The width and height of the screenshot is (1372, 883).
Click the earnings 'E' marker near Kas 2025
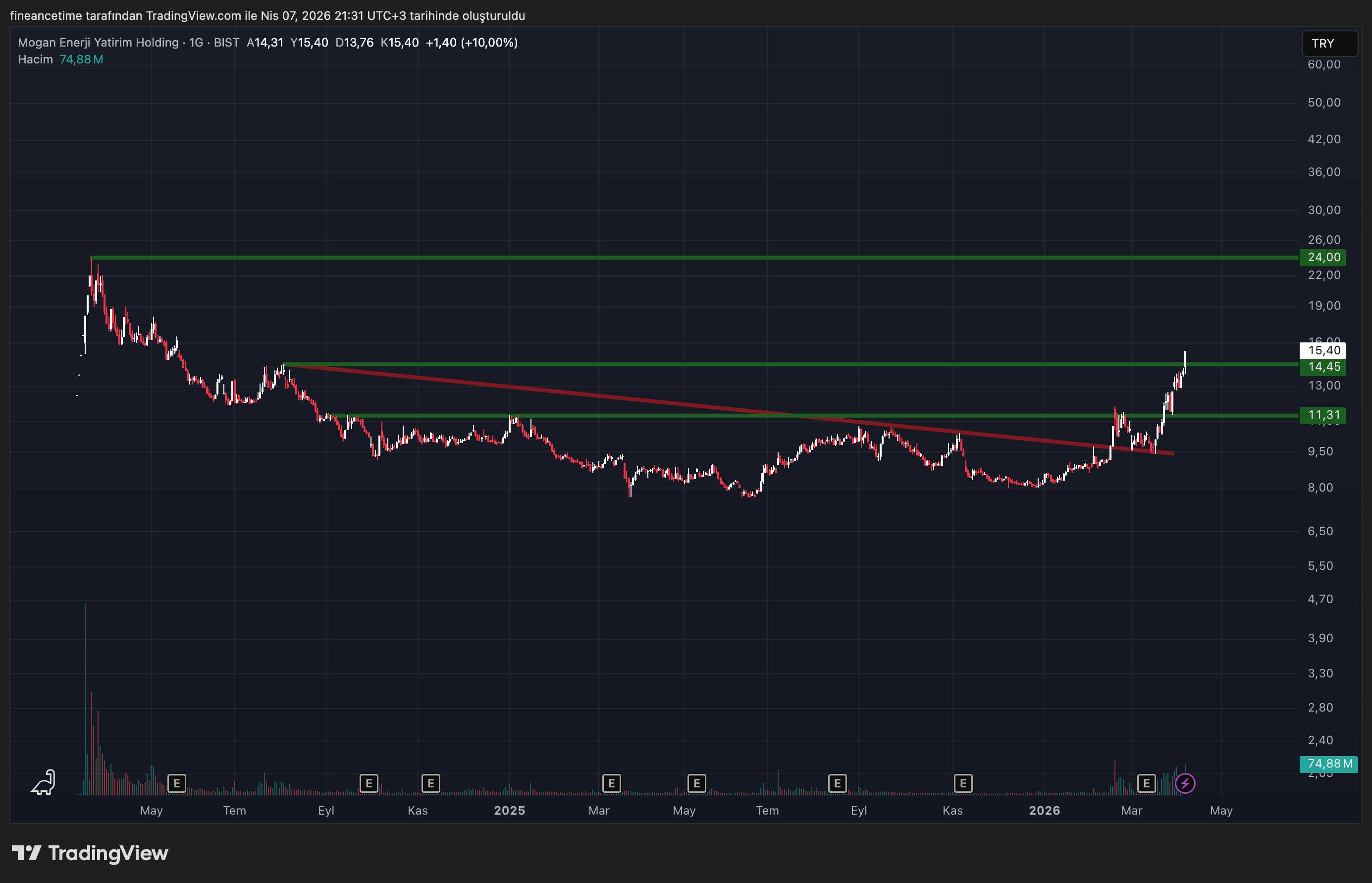[x=963, y=783]
